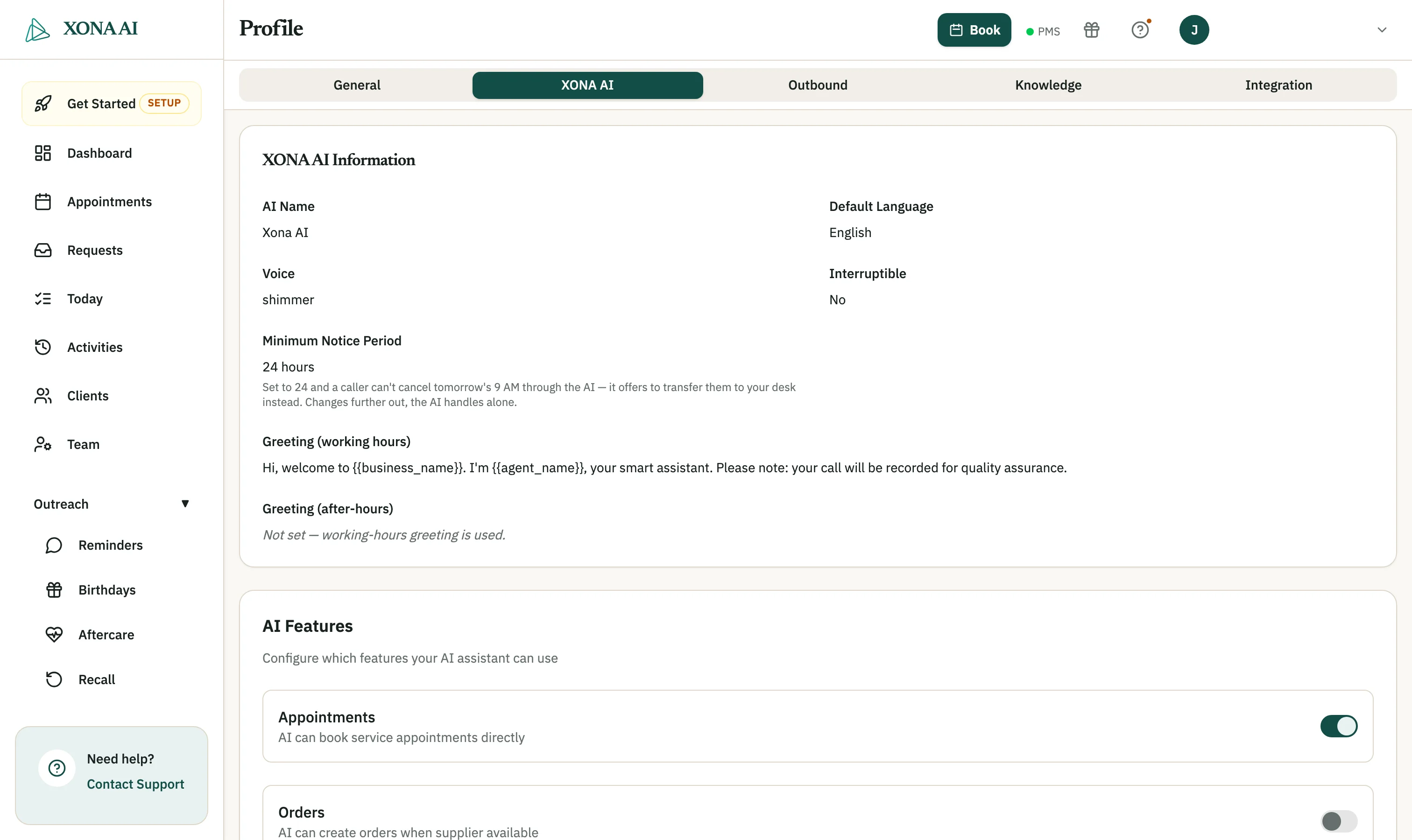Click the '24 hours' notice period value
This screenshot has width=1412, height=840.
(288, 367)
